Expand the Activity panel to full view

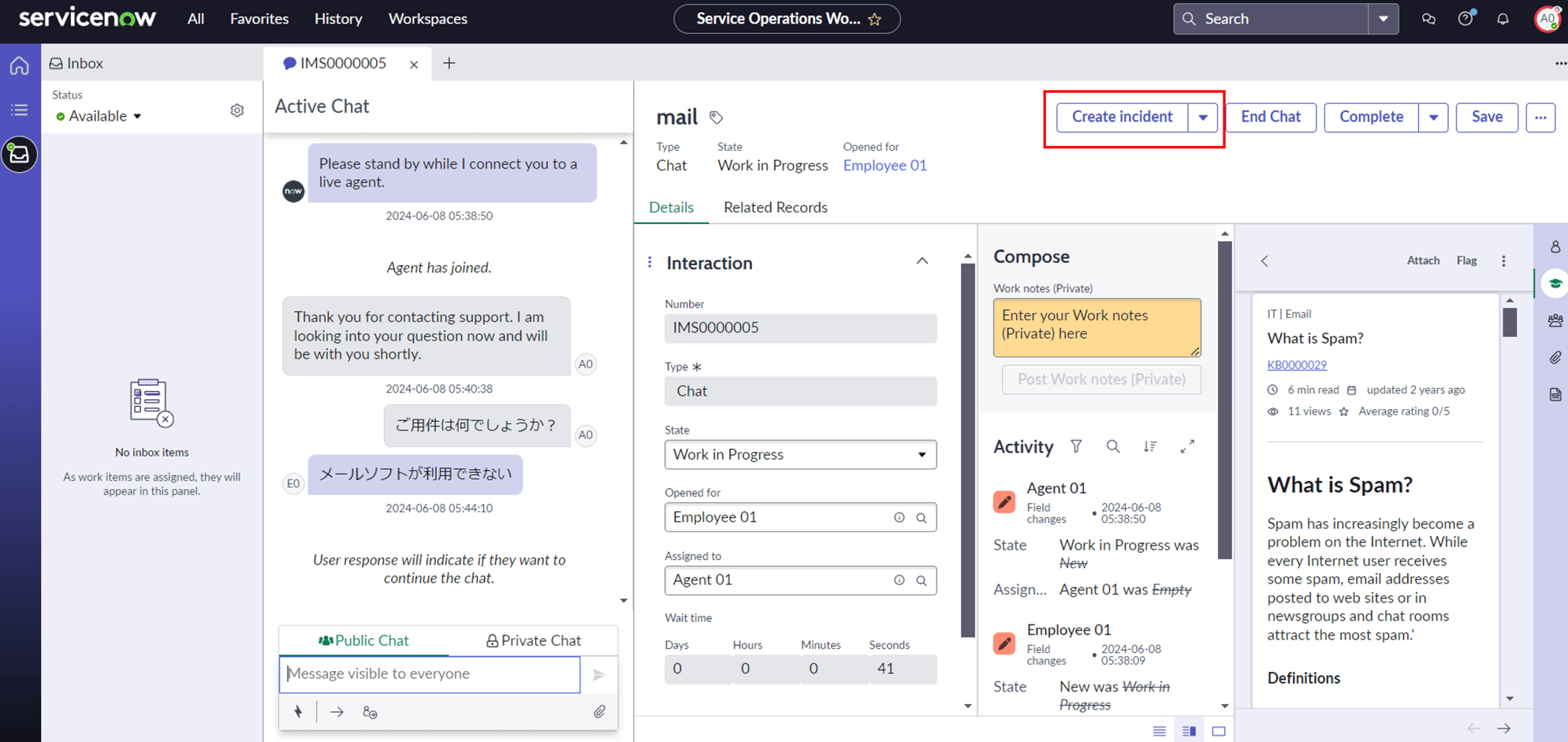pos(1187,446)
